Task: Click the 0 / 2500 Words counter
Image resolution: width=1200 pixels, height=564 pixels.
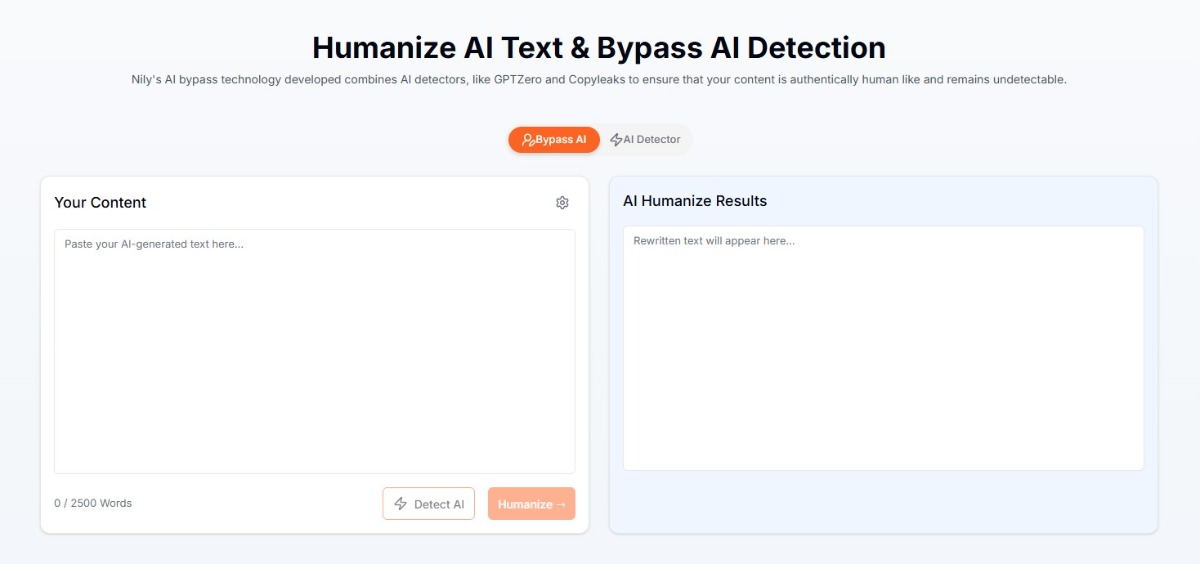Action: [93, 503]
